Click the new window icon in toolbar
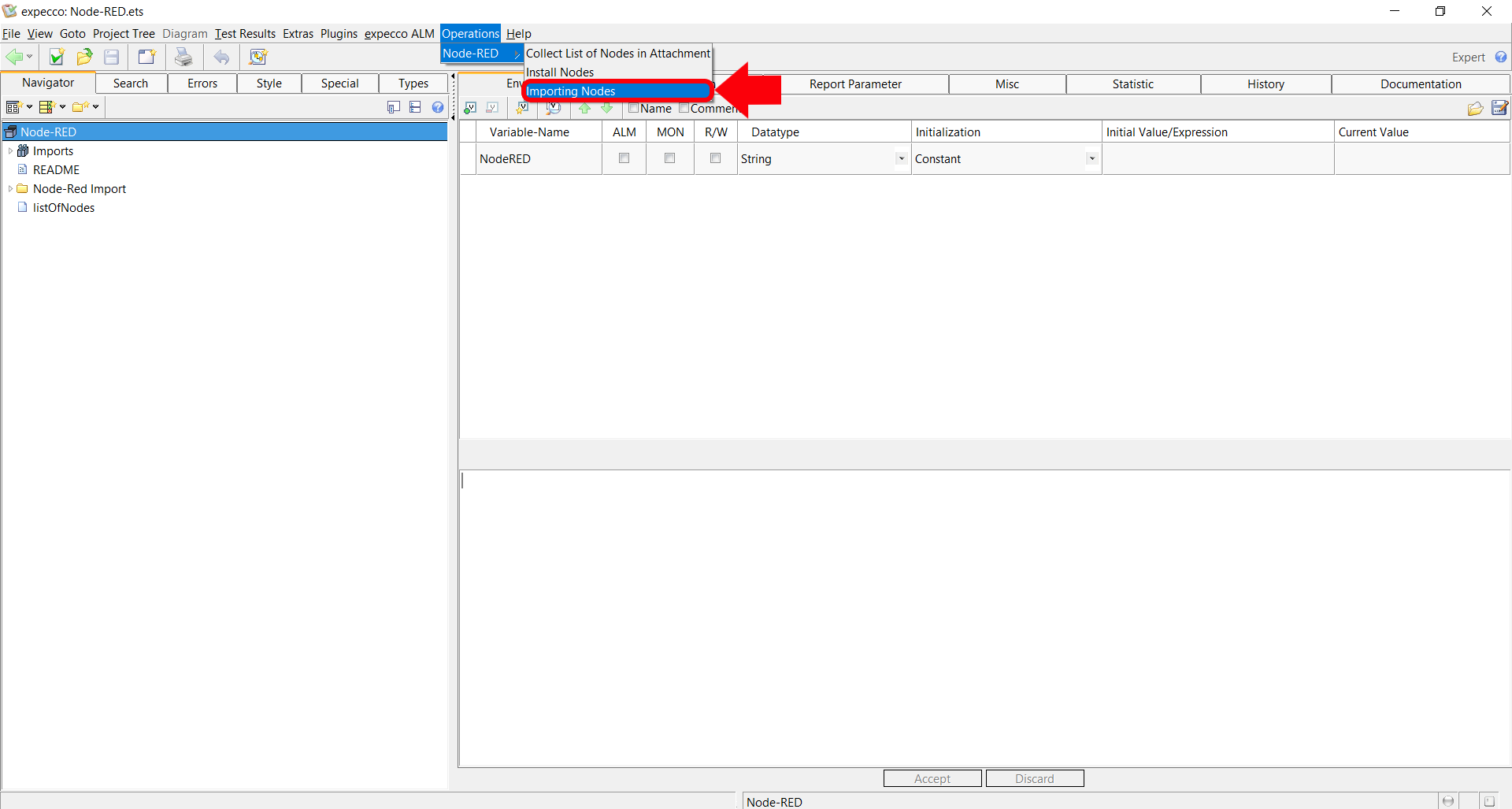The width and height of the screenshot is (1512, 809). coord(146,57)
